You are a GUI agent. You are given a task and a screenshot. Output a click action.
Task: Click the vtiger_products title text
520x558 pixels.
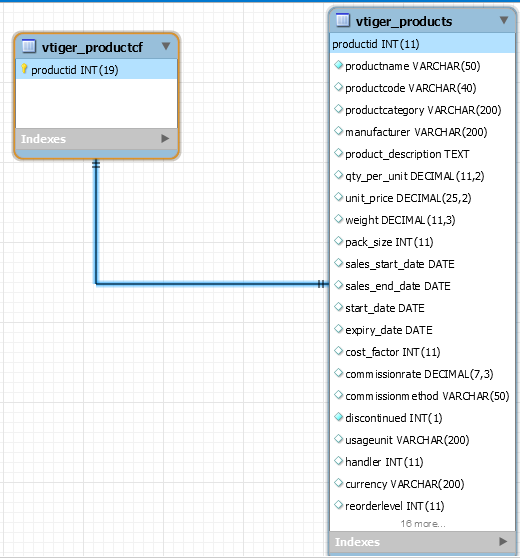404,21
